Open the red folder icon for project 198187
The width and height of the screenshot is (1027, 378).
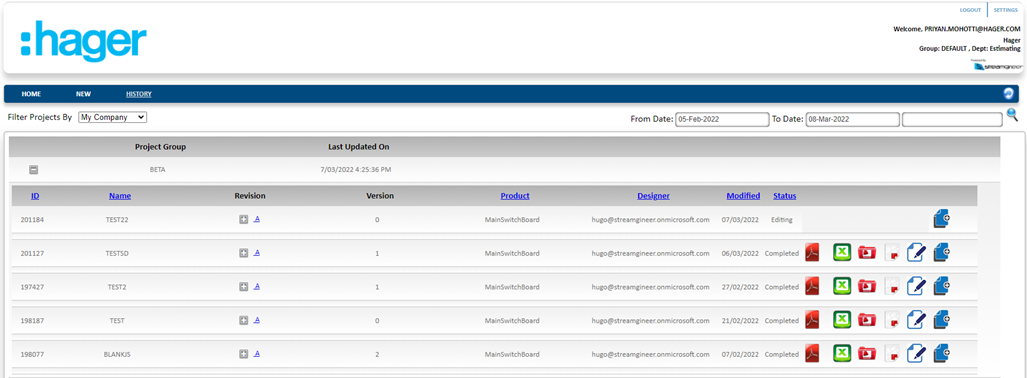point(867,320)
